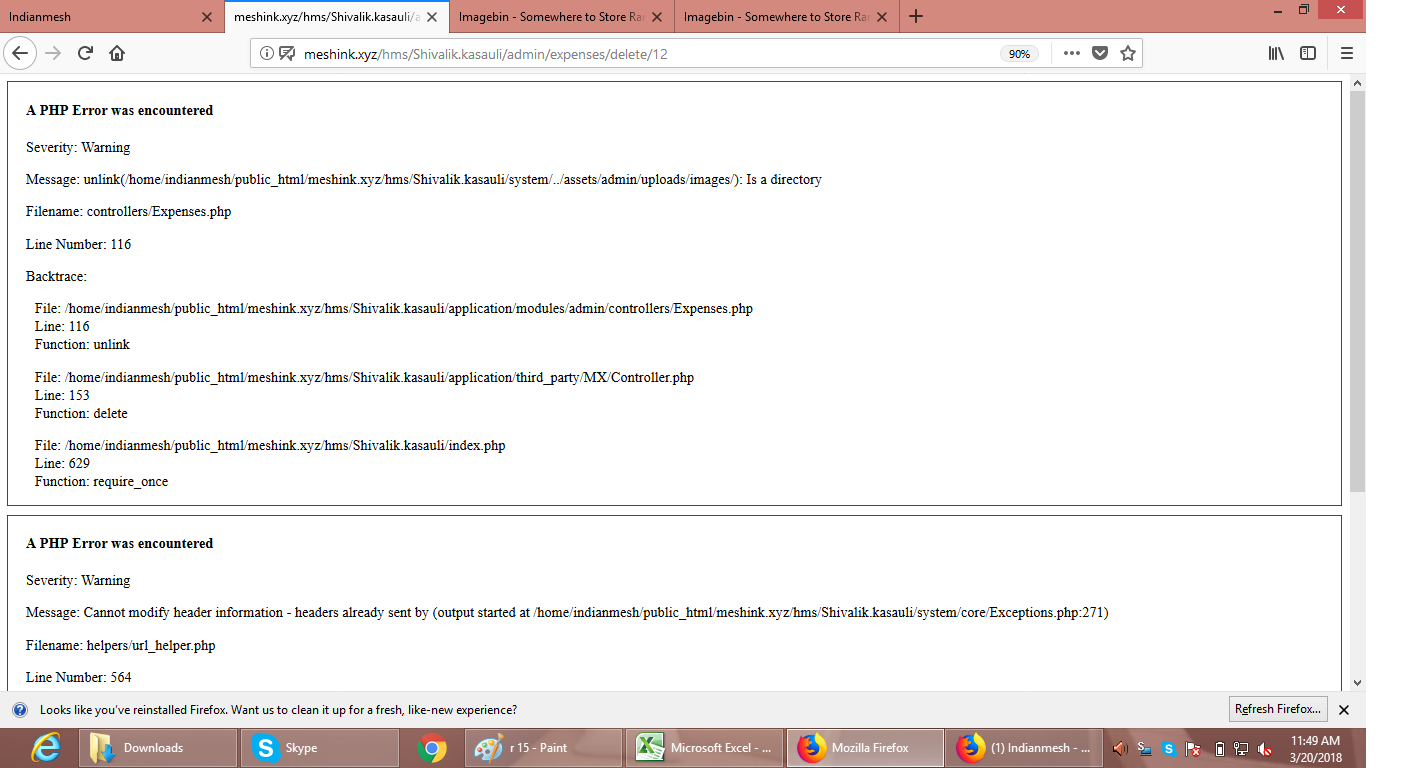
Task: Click the Skype-for-Business laptop tray icon
Action: (x=1144, y=748)
